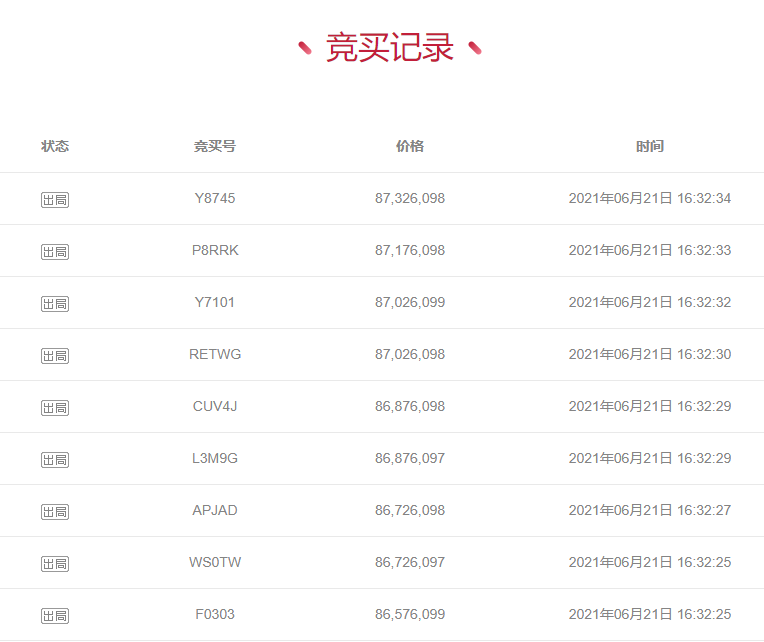Click the 出局 status badge for bidder F0303
This screenshot has height=642, width=764.
click(x=55, y=616)
